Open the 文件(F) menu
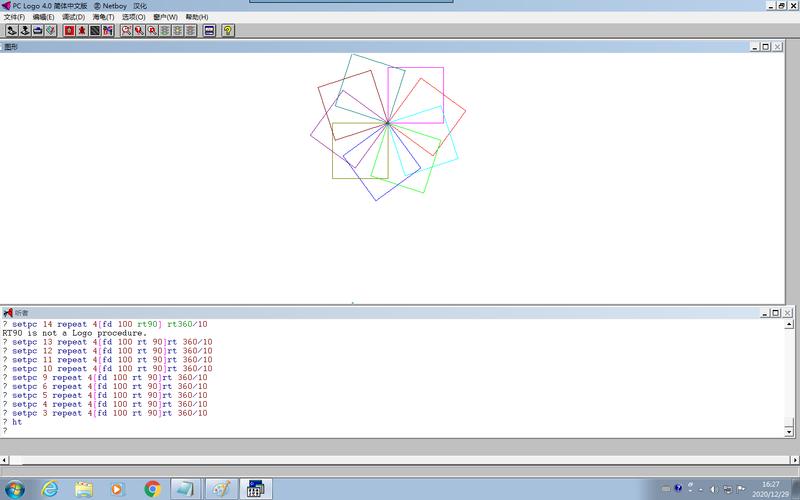The image size is (800, 500). tap(14, 17)
